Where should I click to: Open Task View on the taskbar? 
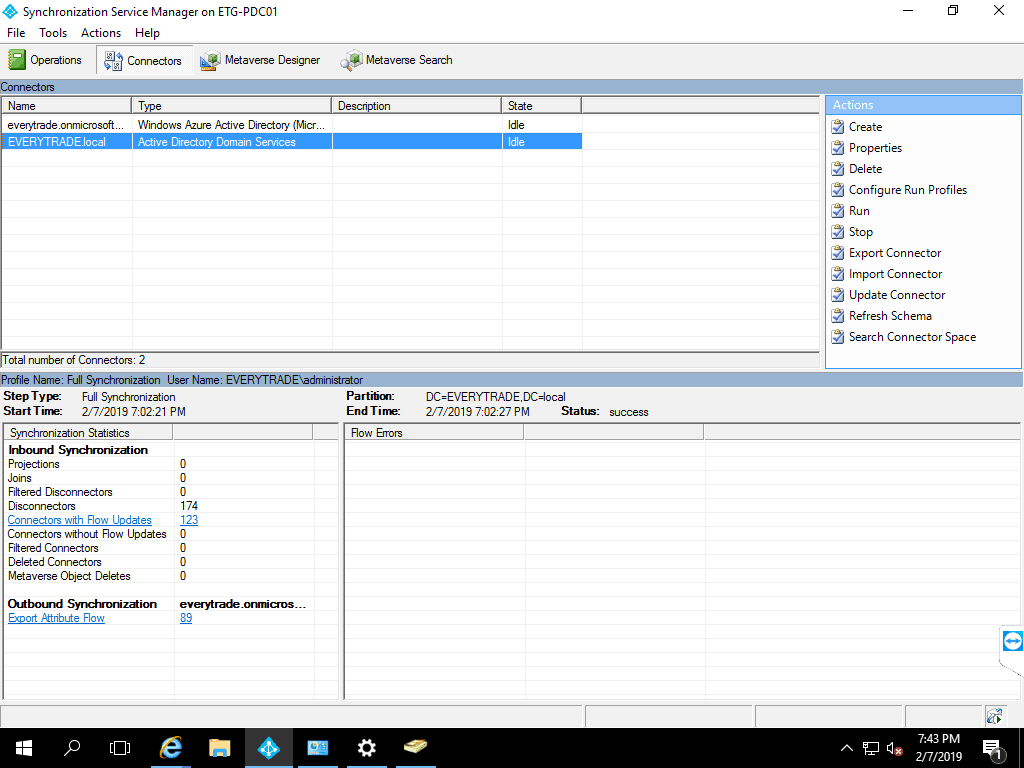point(120,748)
